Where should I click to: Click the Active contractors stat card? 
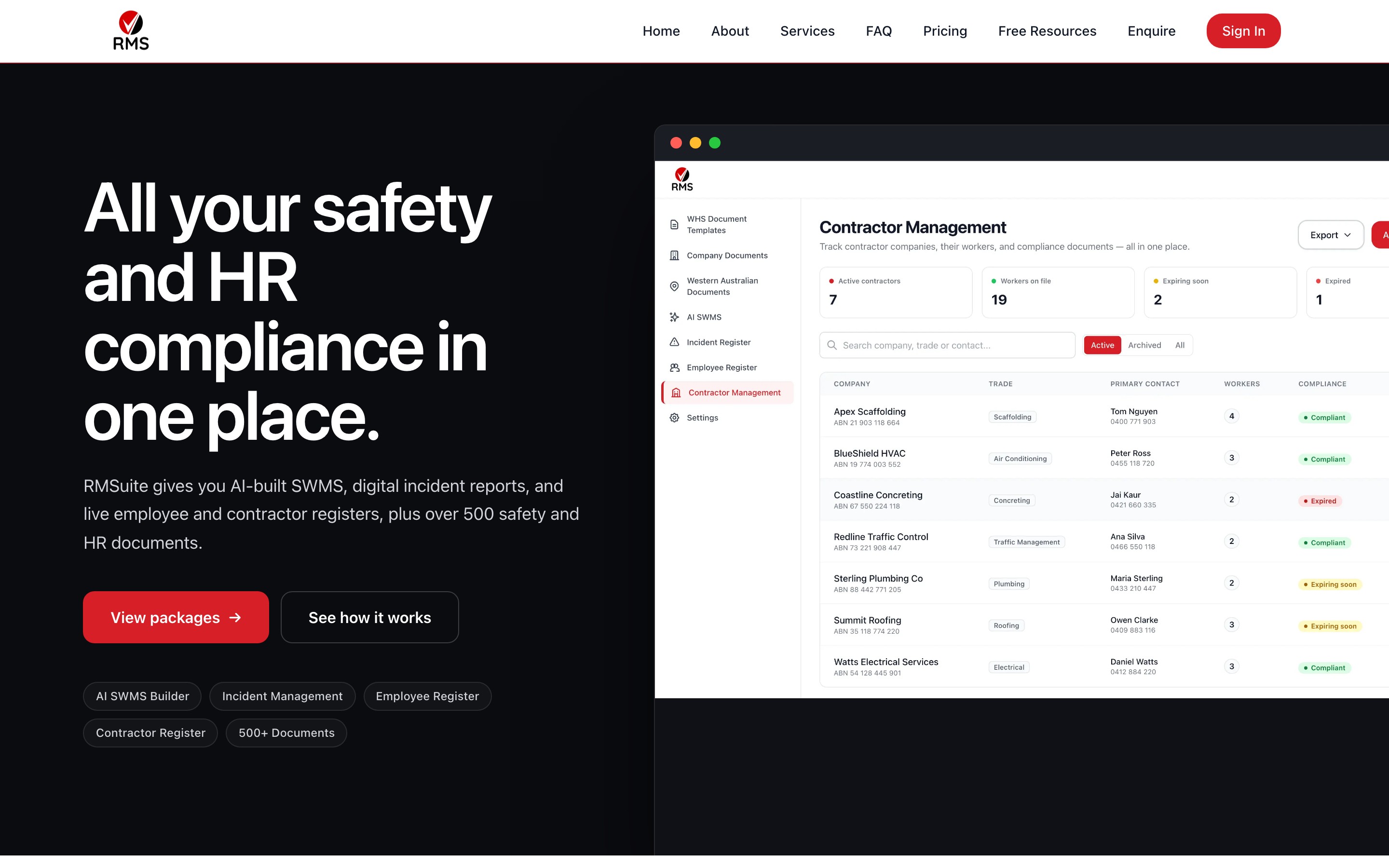tap(896, 292)
